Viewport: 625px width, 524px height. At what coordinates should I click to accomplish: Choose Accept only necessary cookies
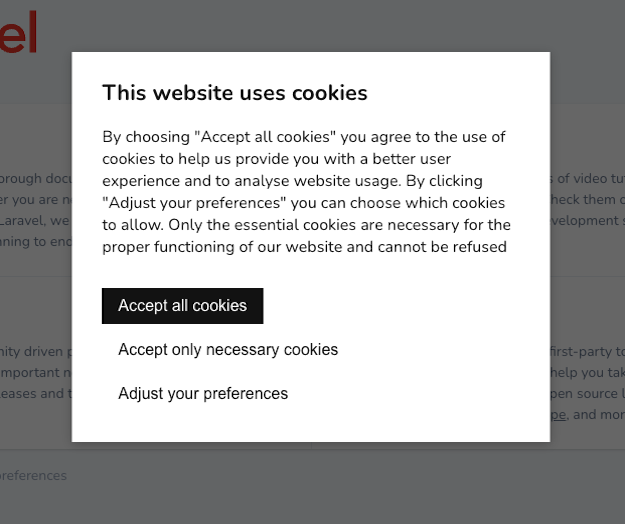click(228, 350)
